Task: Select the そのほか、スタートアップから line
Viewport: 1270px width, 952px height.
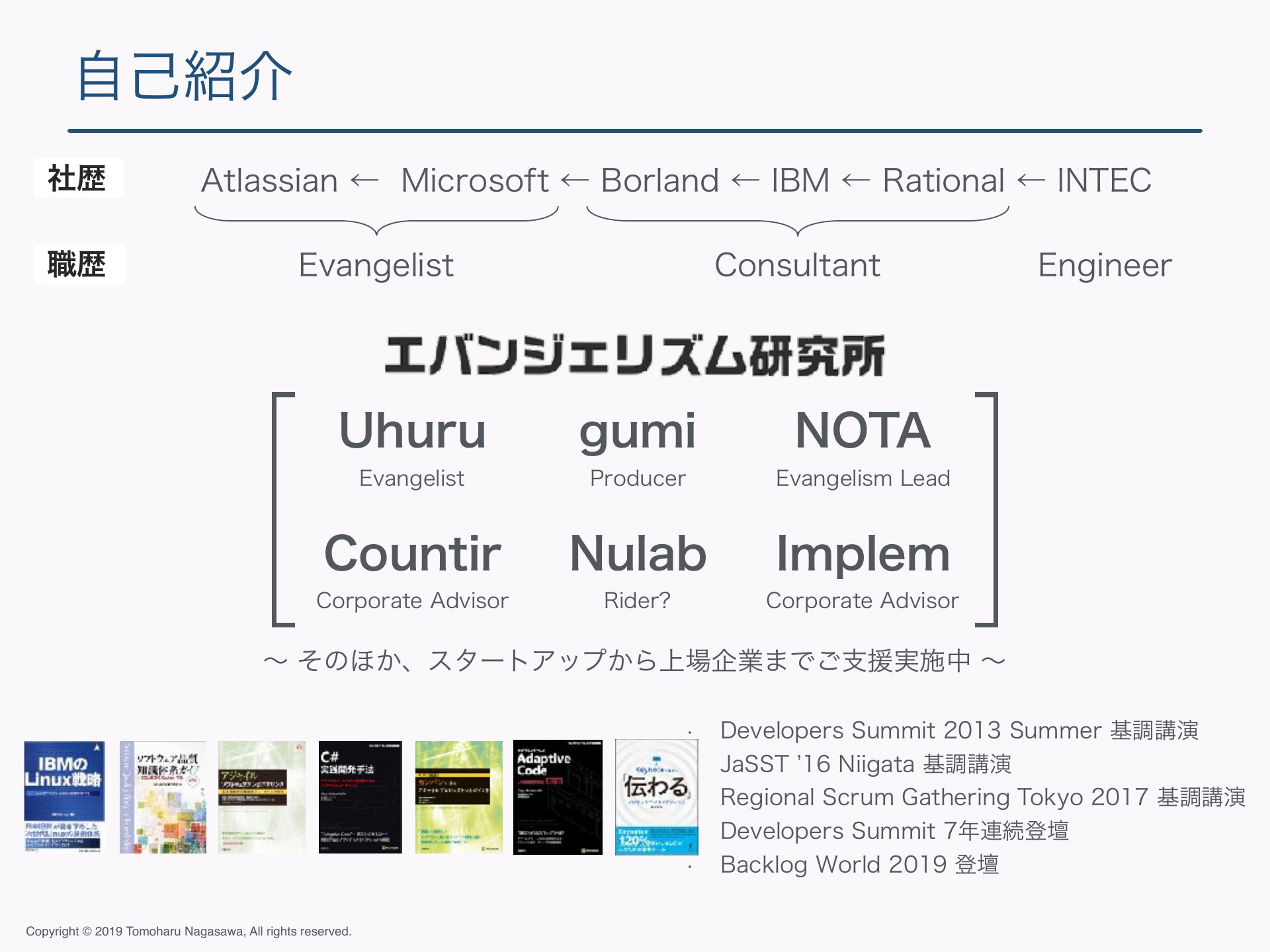Action: click(634, 660)
